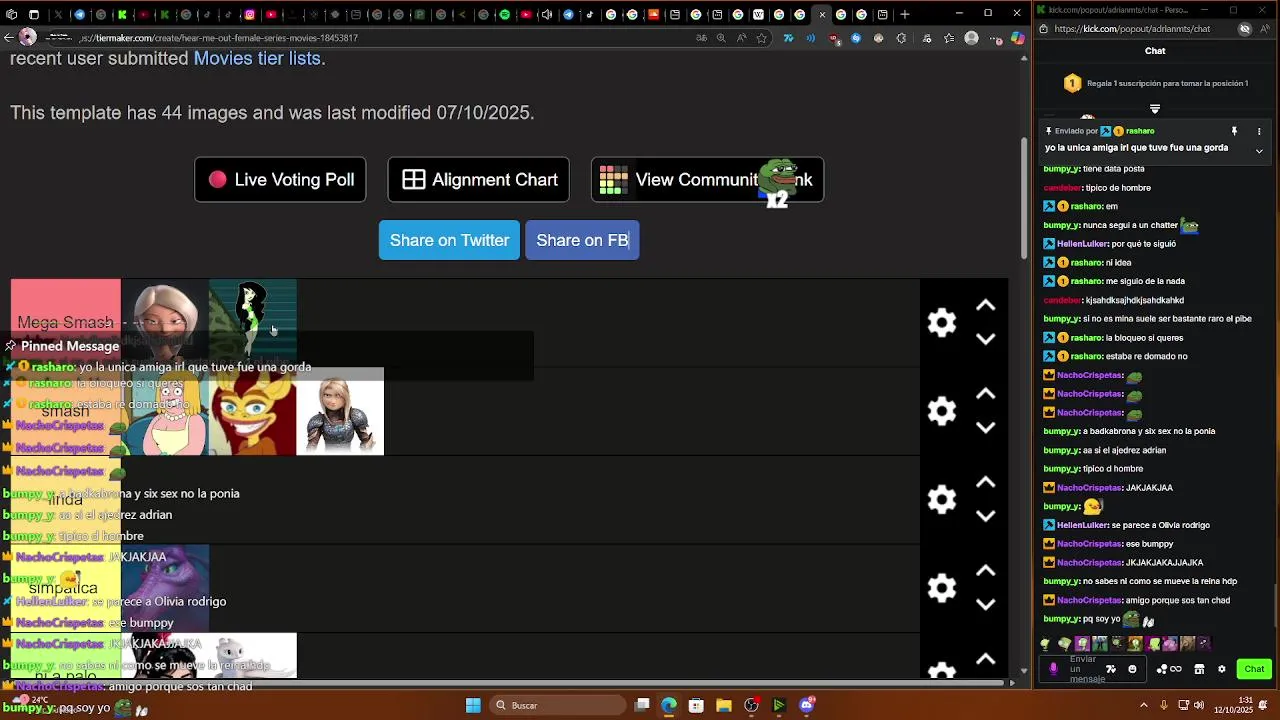
Task: Open the Movies tier lists link
Action: pyautogui.click(x=257, y=58)
